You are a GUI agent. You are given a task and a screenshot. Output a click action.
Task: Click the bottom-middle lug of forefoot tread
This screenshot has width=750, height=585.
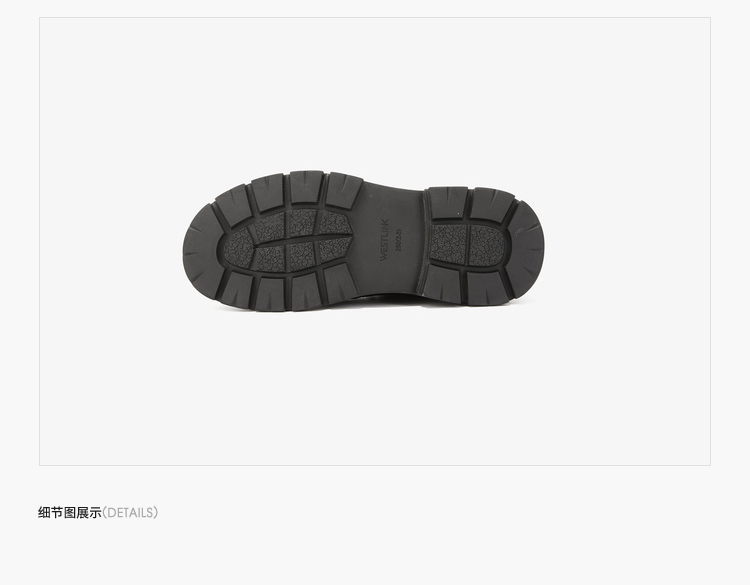coord(306,291)
